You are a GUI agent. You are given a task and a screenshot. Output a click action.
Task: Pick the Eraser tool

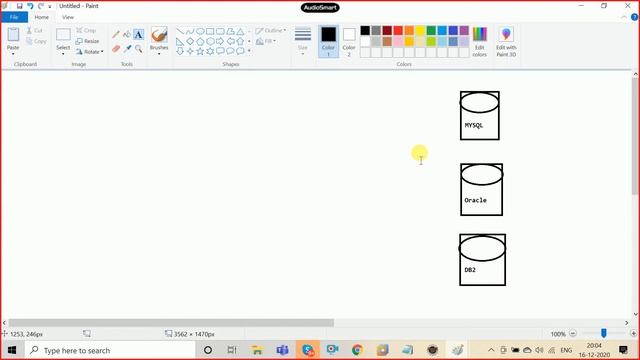[x=116, y=49]
